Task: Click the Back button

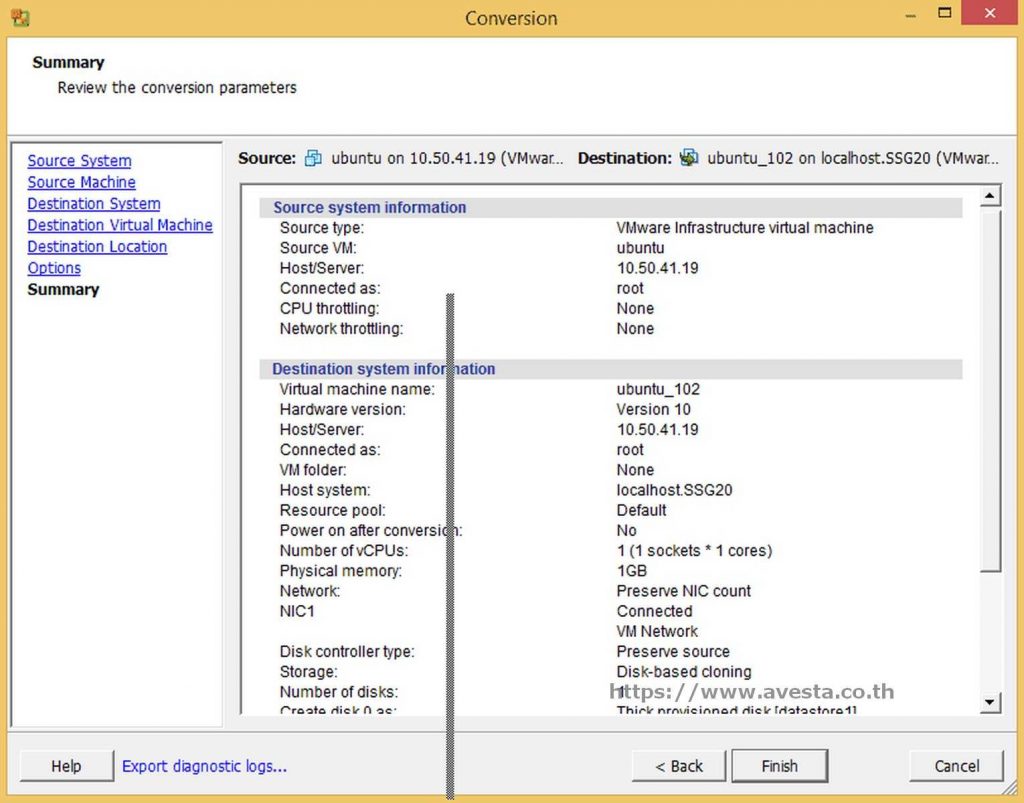Action: 679,766
